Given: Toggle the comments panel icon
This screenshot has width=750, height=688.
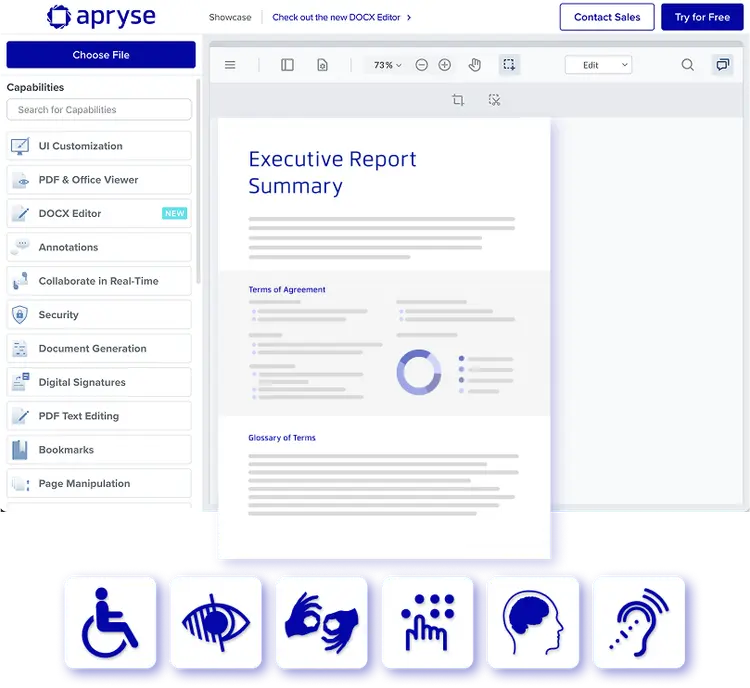Looking at the screenshot, I should click(723, 65).
